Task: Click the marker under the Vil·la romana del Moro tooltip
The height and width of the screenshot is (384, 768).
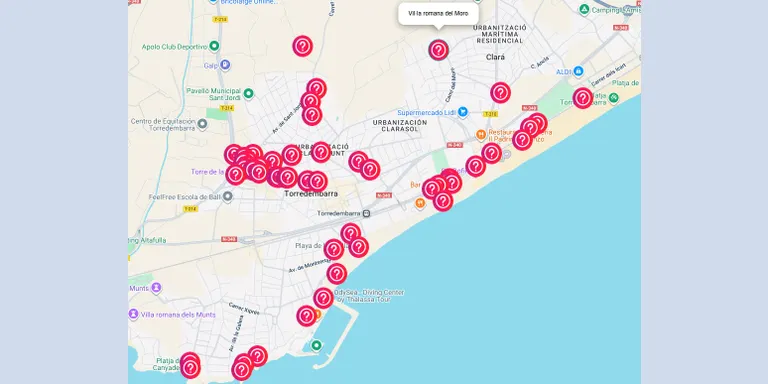Action: coord(438,50)
